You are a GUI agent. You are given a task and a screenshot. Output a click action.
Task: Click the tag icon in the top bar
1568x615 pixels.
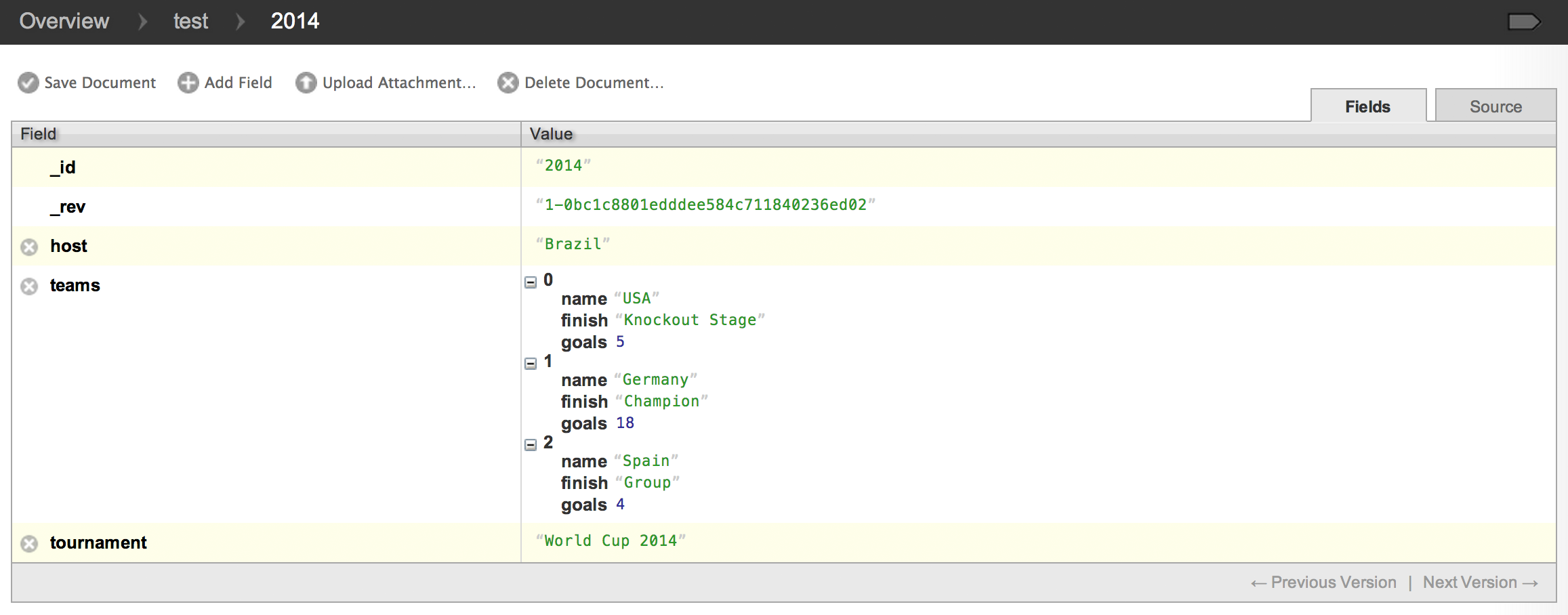pyautogui.click(x=1524, y=22)
